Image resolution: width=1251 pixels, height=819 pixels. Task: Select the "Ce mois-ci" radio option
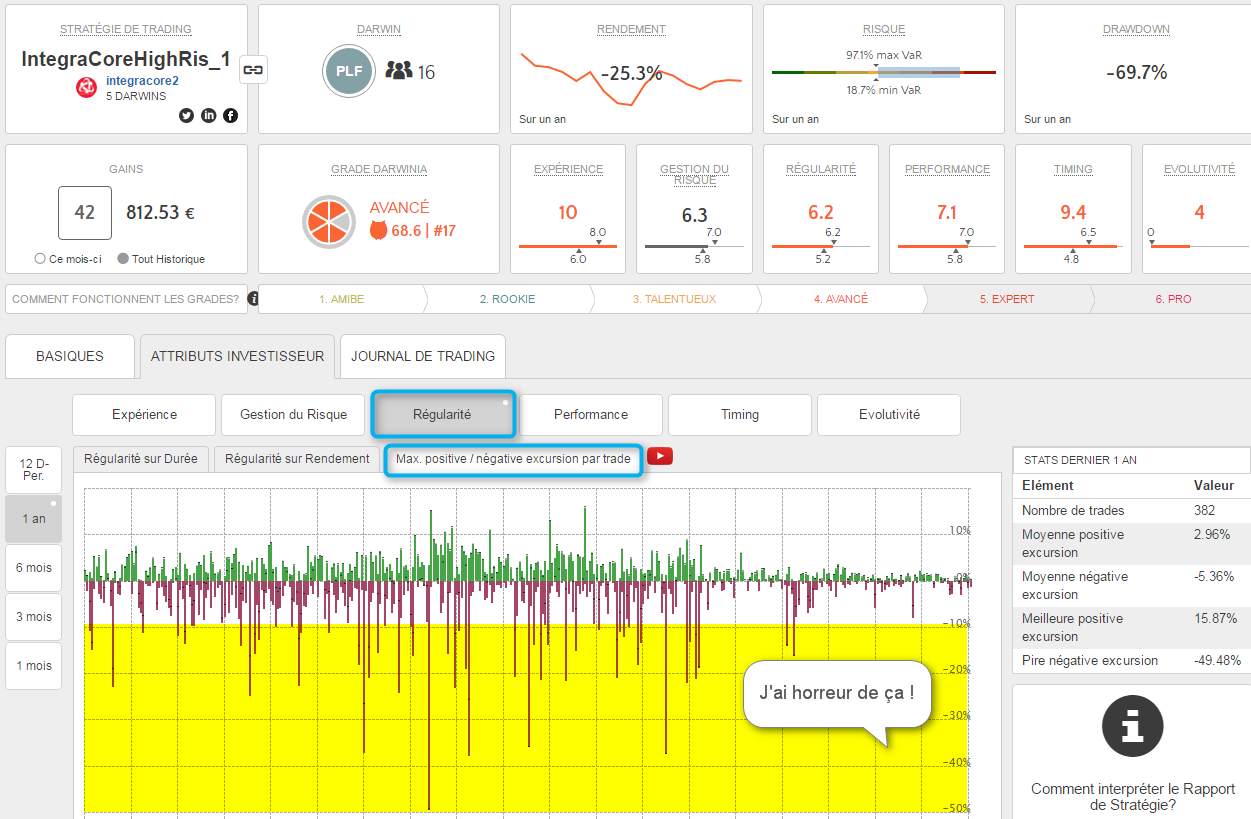40,259
